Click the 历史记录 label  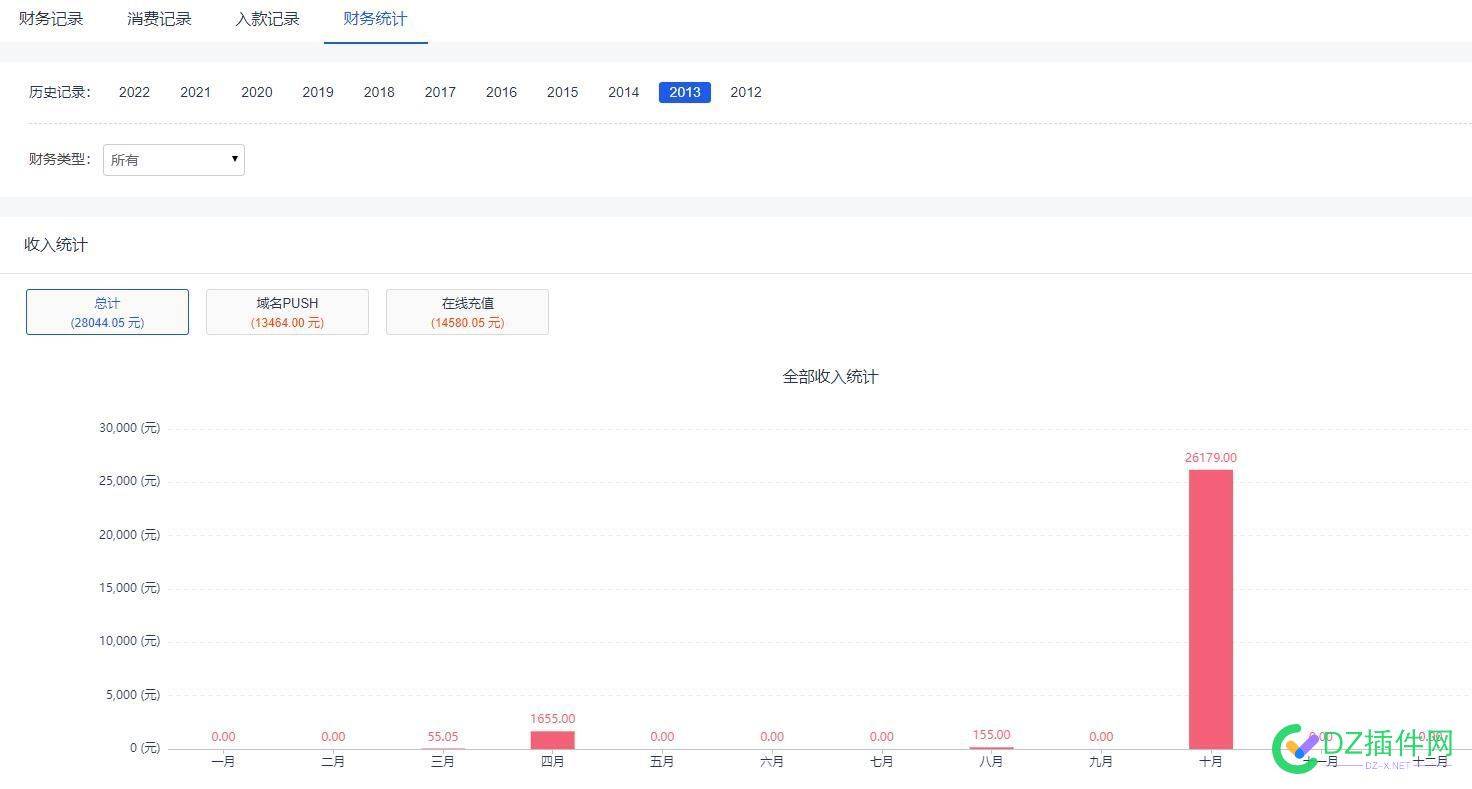59,92
